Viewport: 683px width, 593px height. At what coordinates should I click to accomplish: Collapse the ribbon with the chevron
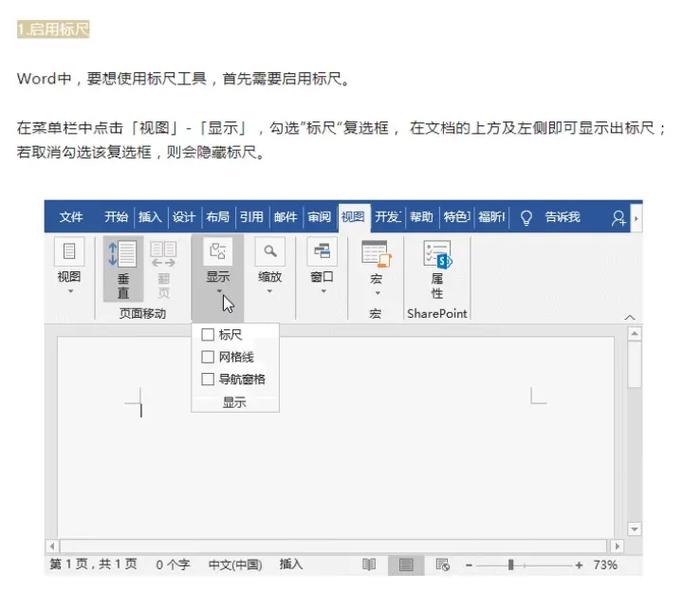[629, 317]
